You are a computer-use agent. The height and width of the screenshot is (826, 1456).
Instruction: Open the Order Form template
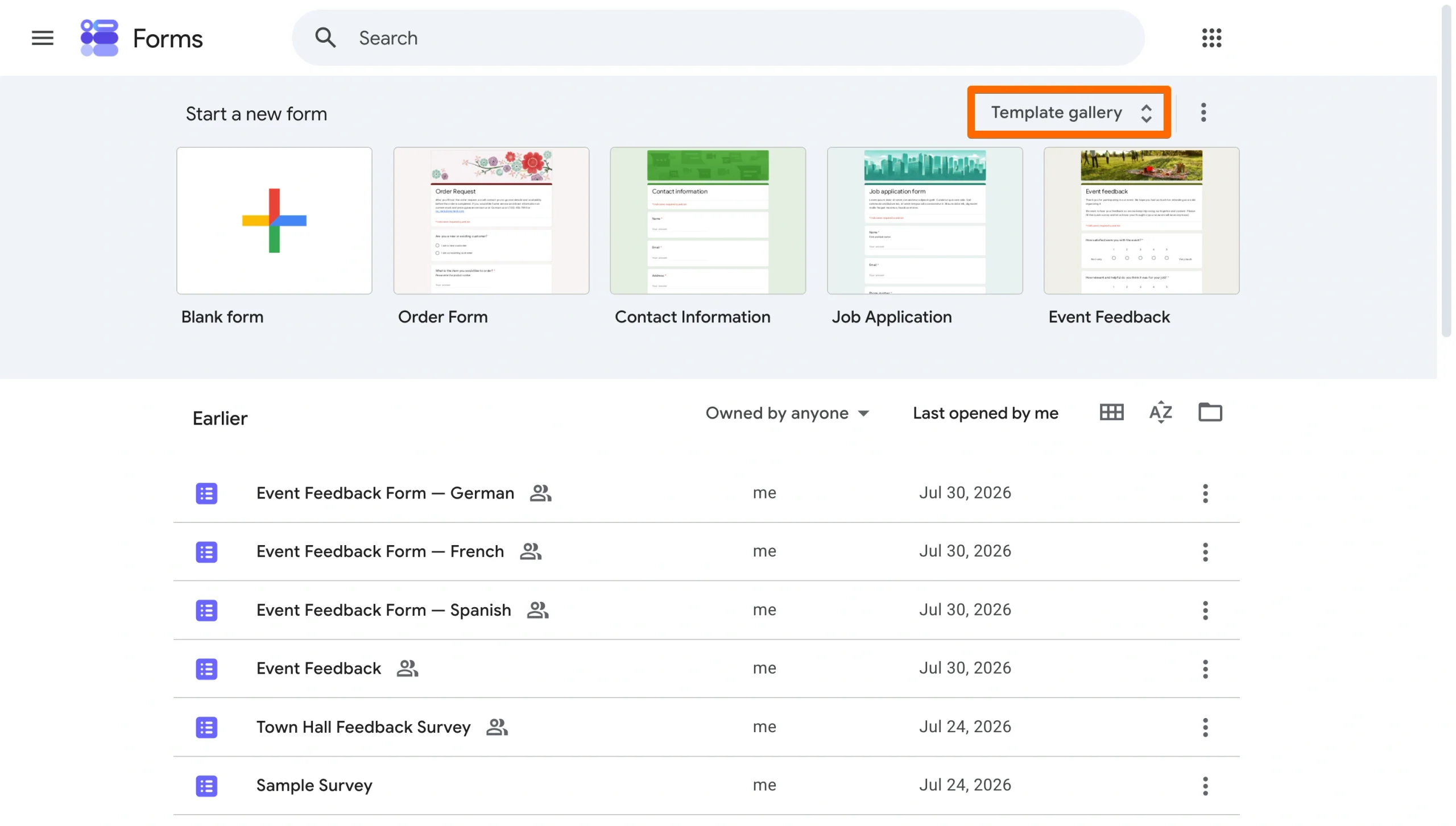pyautogui.click(x=491, y=221)
